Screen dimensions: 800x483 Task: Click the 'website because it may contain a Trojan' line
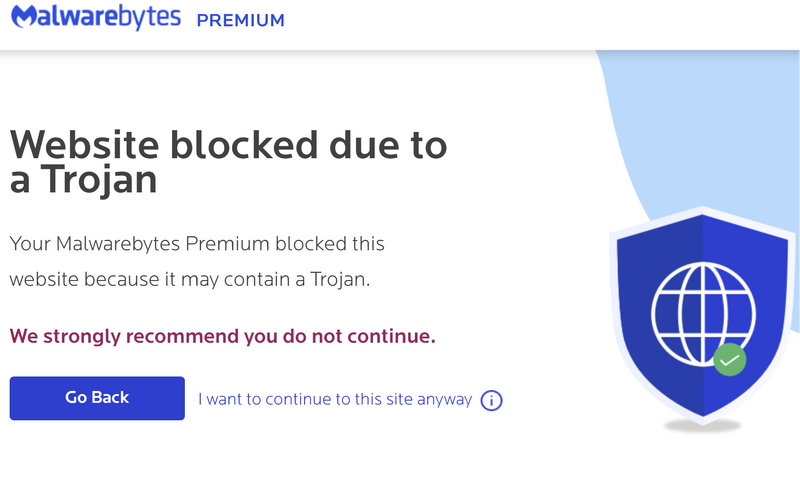point(190,280)
